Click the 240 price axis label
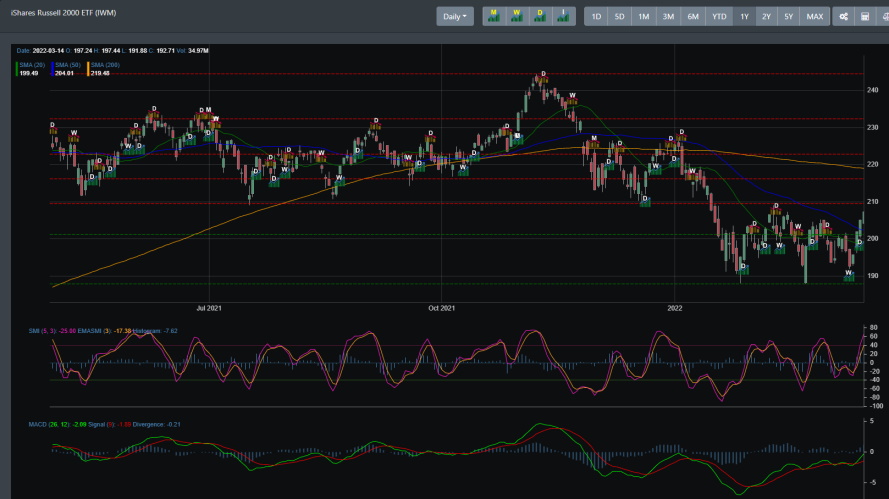 coord(872,90)
